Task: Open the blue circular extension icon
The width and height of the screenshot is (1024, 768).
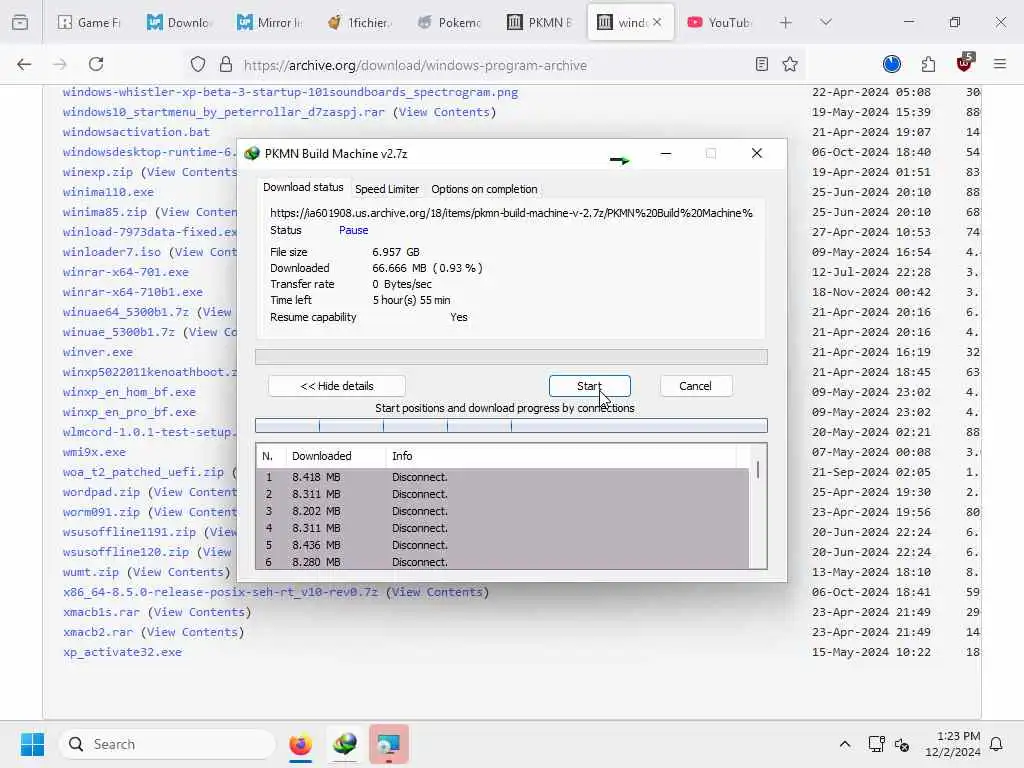Action: pos(892,64)
